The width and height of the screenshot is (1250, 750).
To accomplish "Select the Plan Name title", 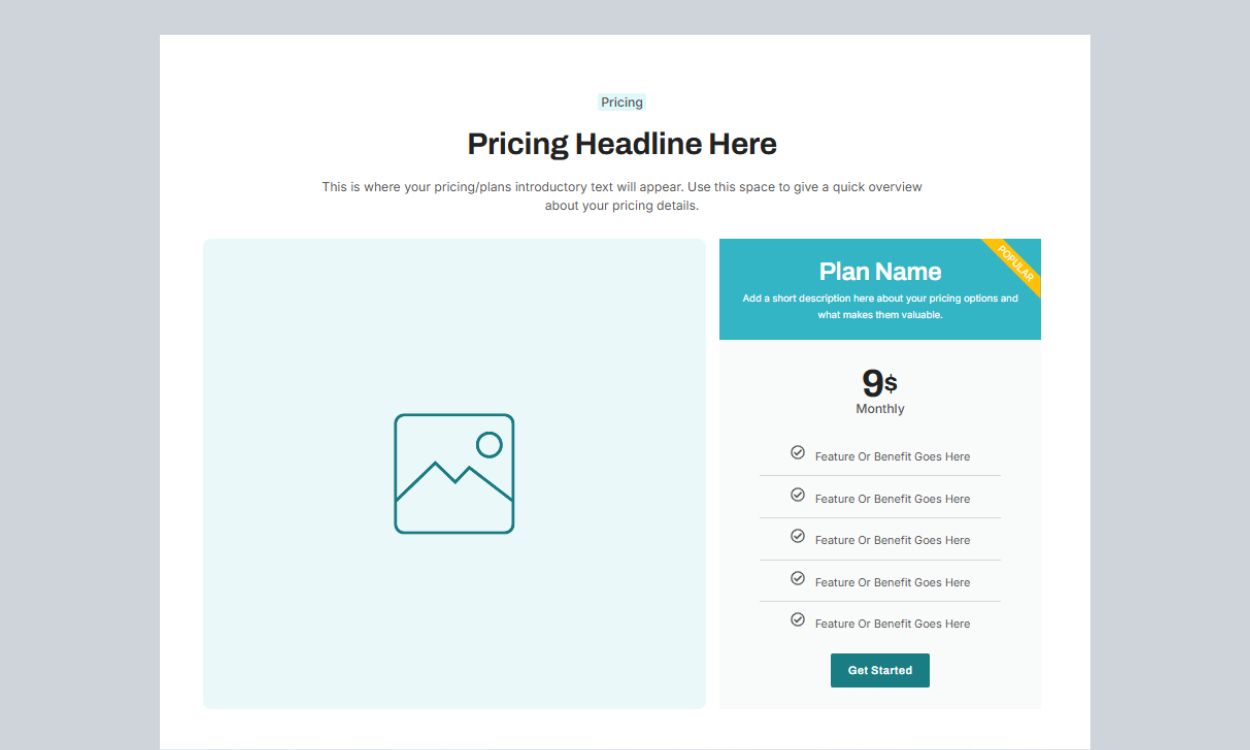I will point(880,271).
